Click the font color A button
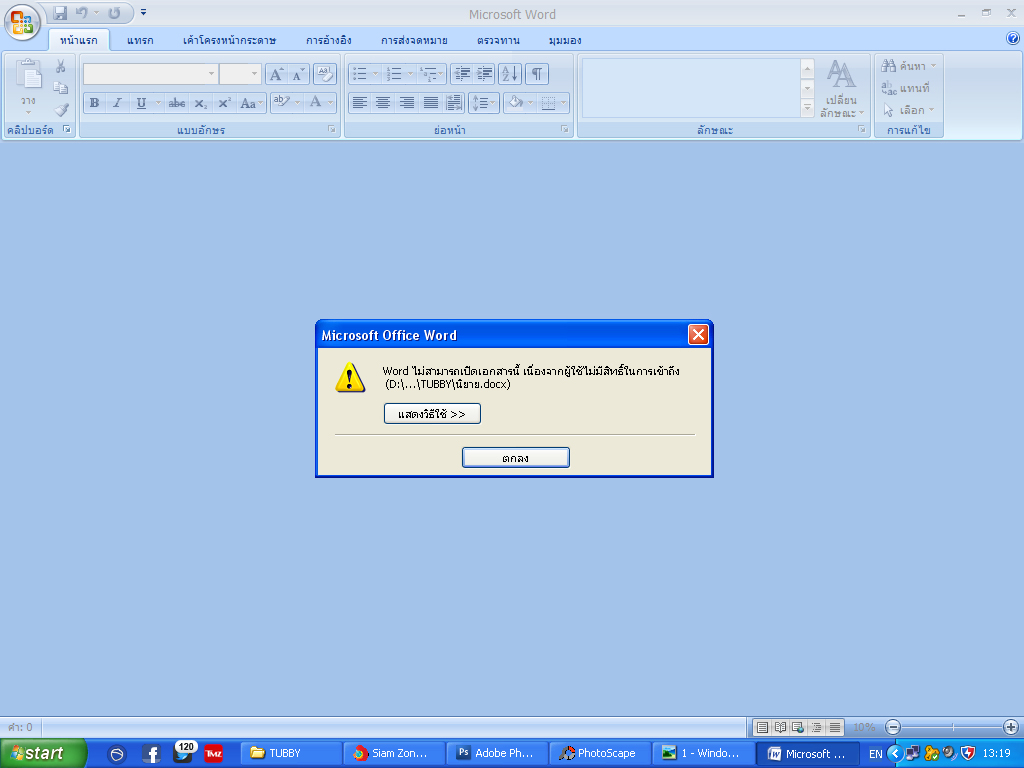The width and height of the screenshot is (1024, 768). pyautogui.click(x=316, y=102)
